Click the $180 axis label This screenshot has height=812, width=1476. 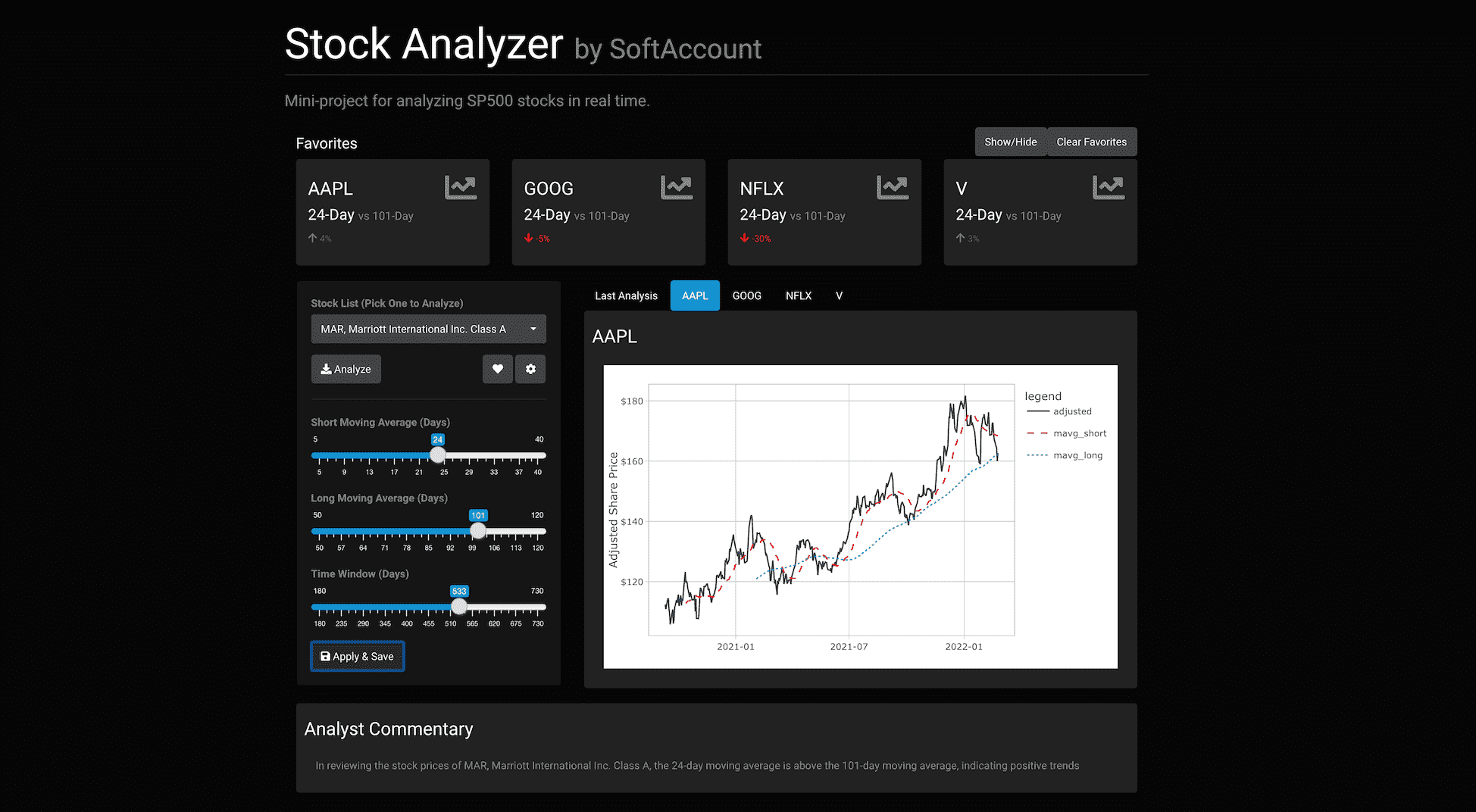coord(632,401)
